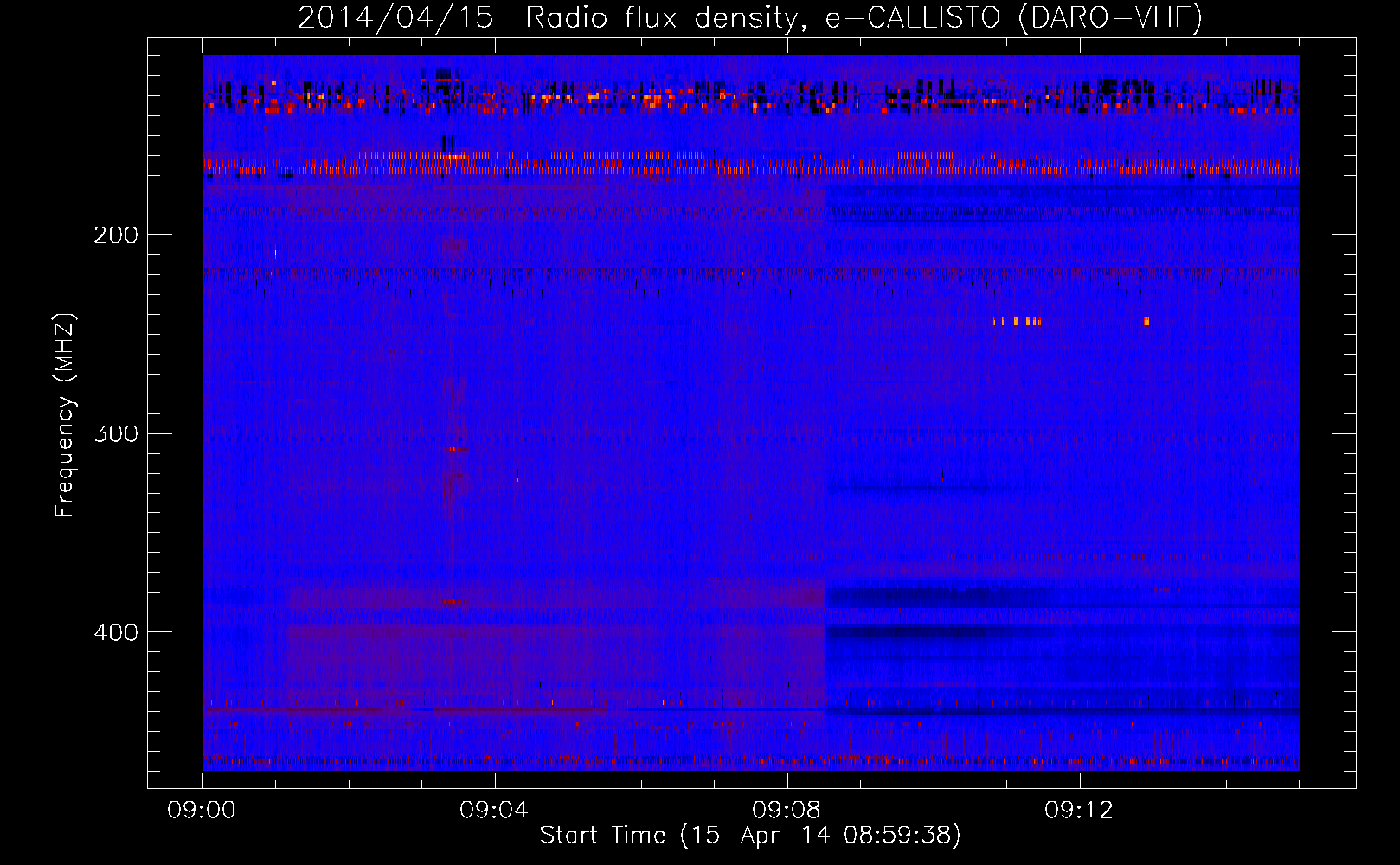Image resolution: width=1400 pixels, height=865 pixels.
Task: Click the 400 frequency tick label
Action: [x=116, y=632]
